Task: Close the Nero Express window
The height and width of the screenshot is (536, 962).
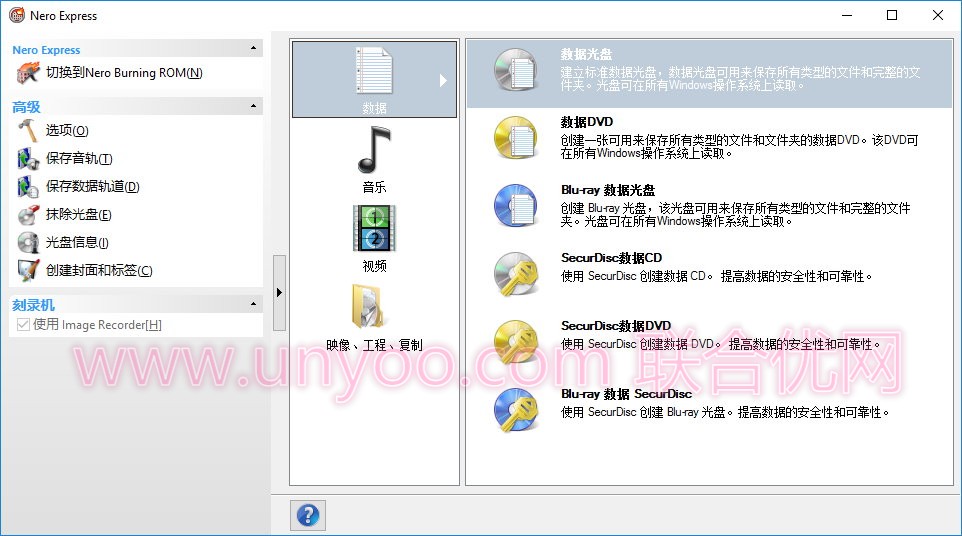Action: [937, 15]
